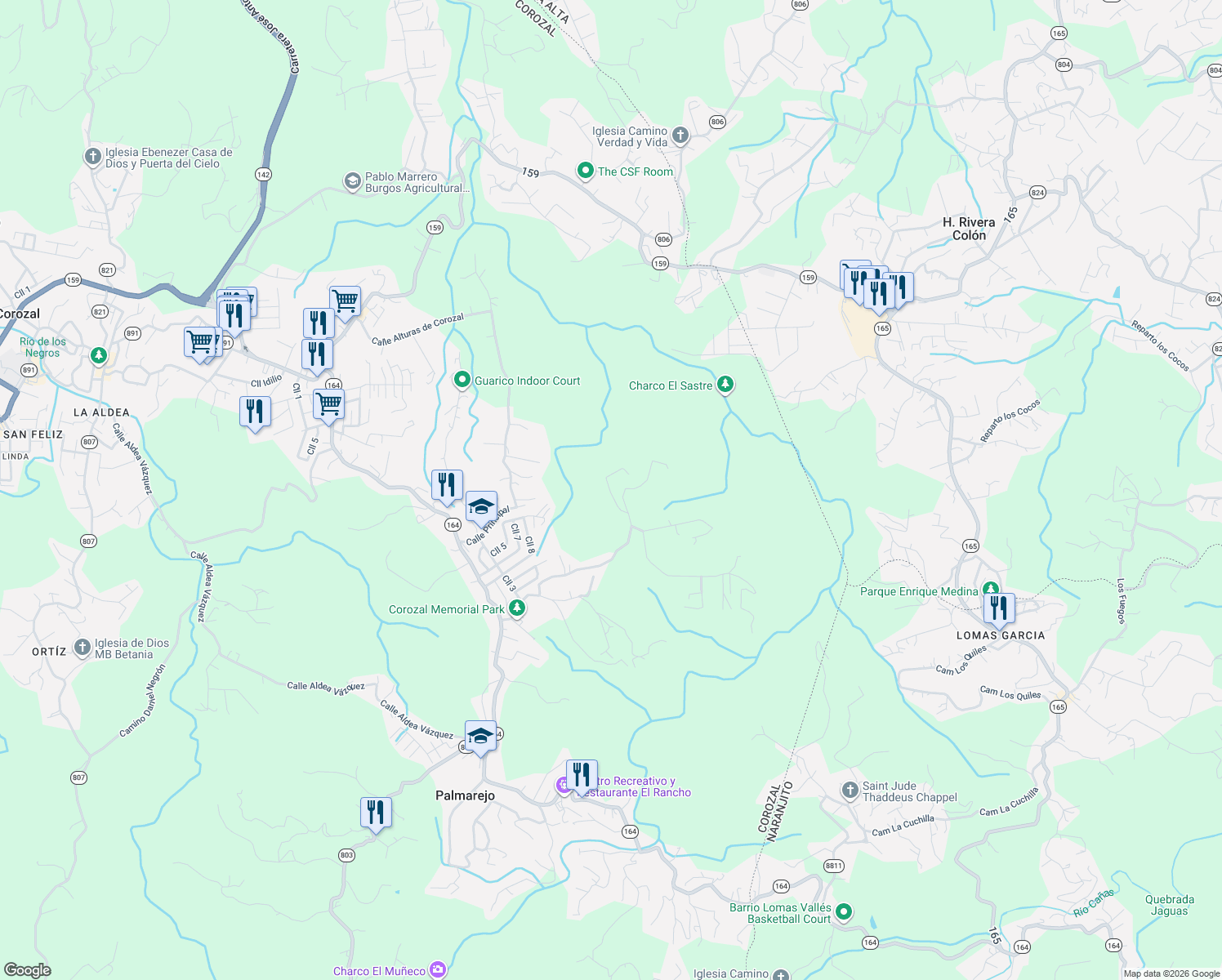Select the Iglesia Camino church icon at bottom edge

click(782, 974)
